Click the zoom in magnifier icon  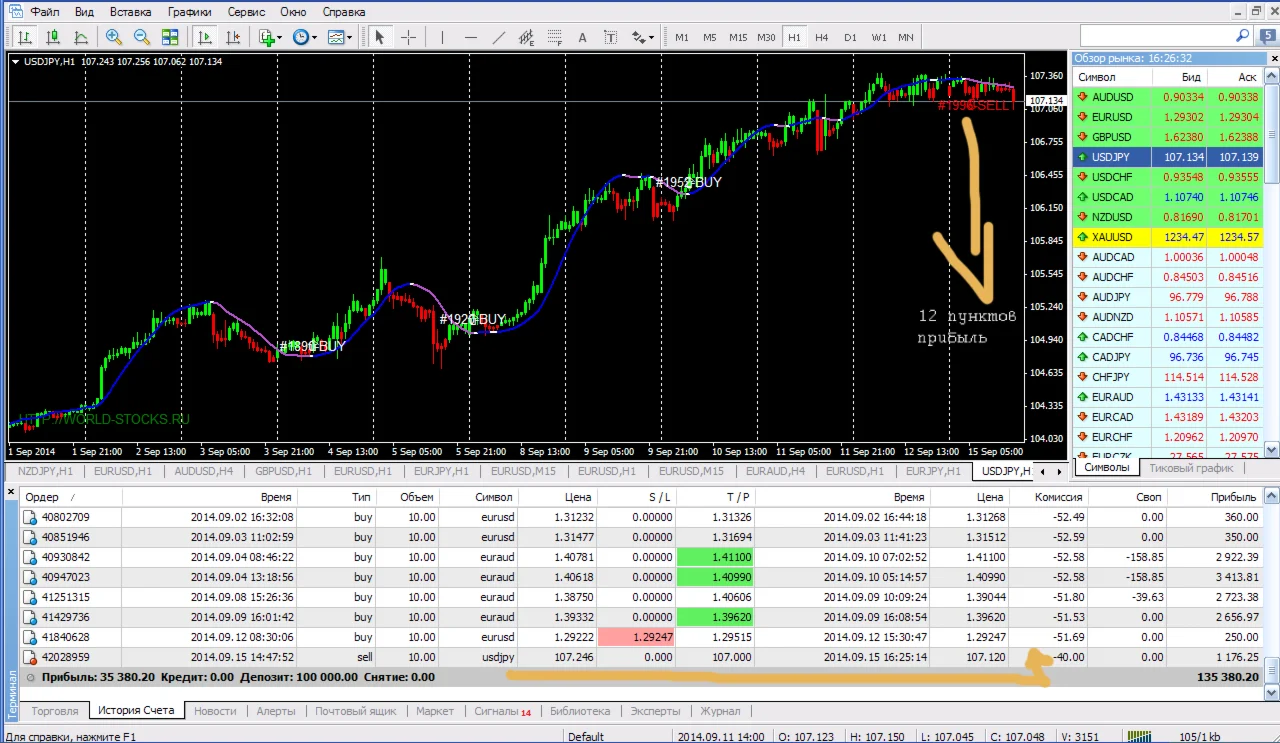click(x=114, y=37)
